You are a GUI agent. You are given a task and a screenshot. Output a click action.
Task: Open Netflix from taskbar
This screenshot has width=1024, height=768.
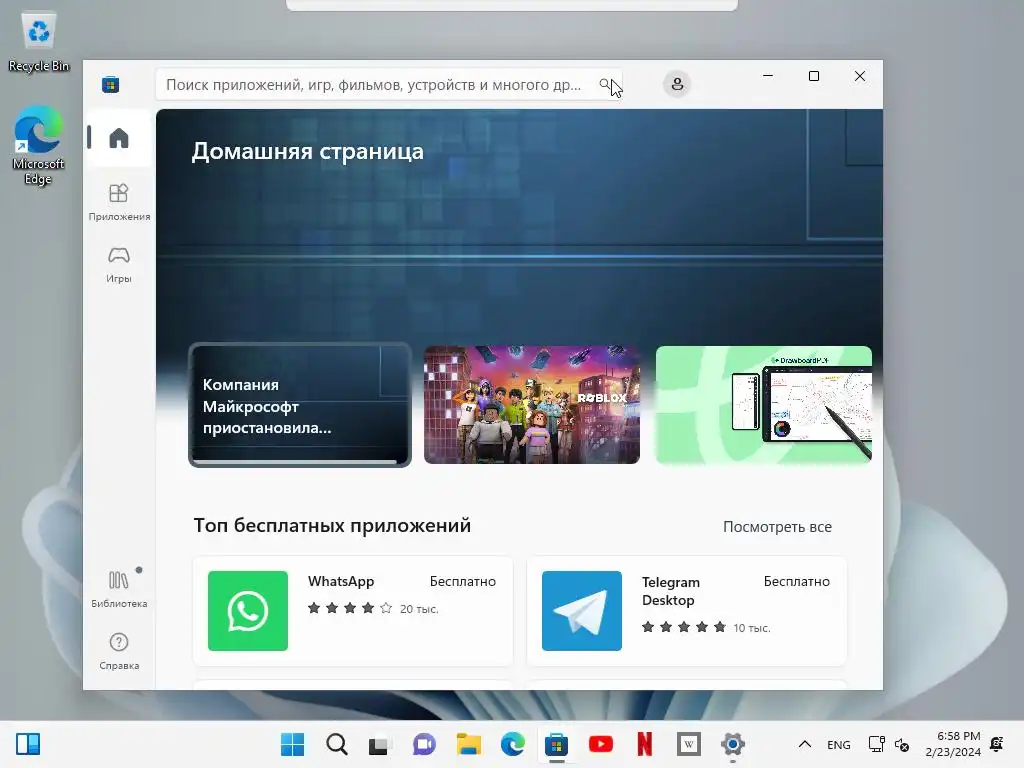tap(645, 744)
